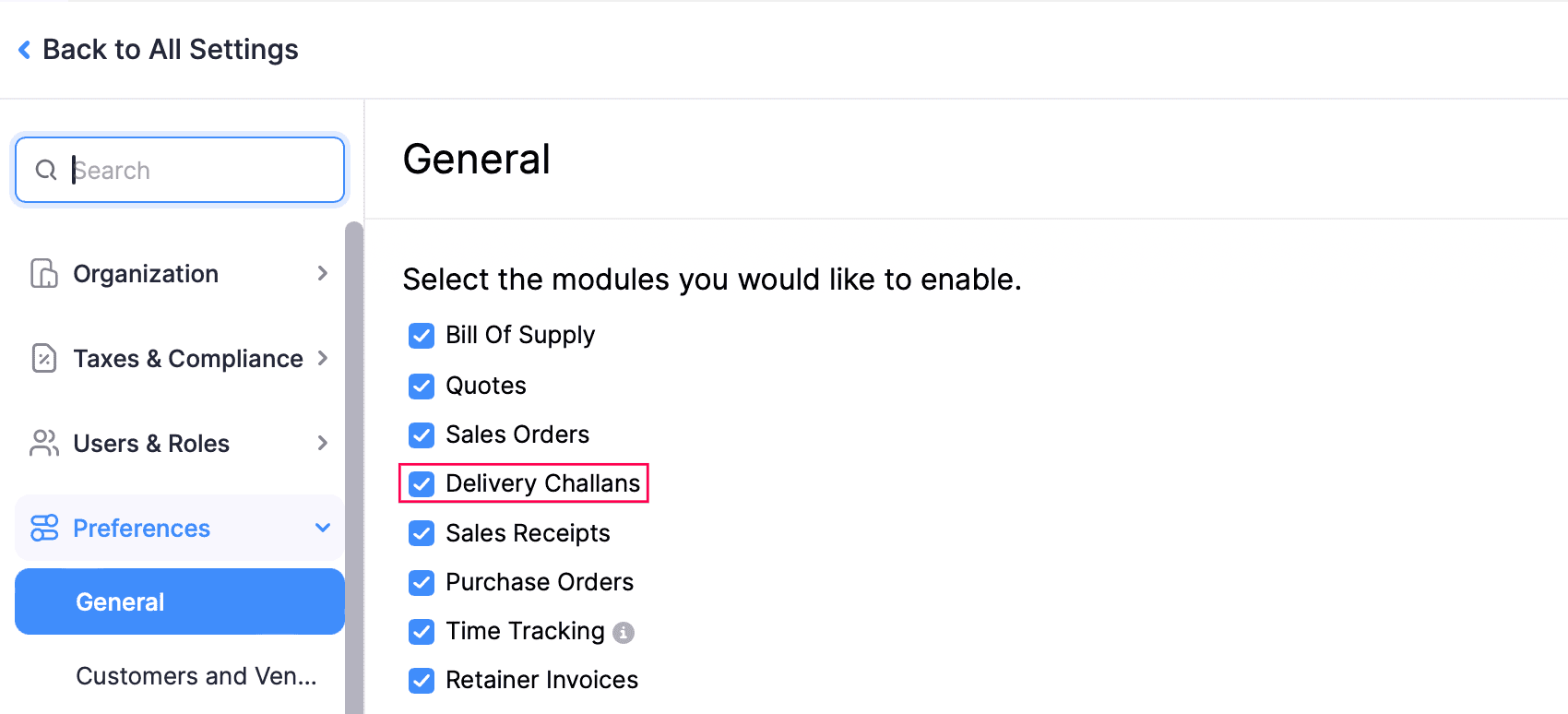Click the Time Tracking info icon
This screenshot has width=1568, height=714.
tap(624, 633)
